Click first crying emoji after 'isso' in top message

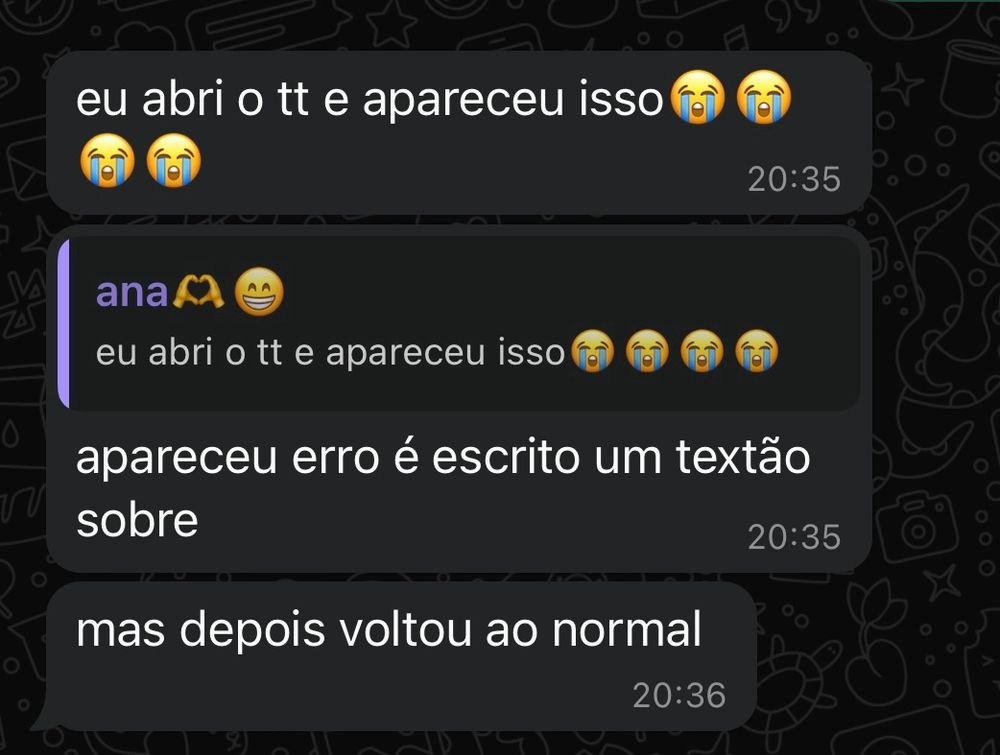pyautogui.click(x=698, y=97)
